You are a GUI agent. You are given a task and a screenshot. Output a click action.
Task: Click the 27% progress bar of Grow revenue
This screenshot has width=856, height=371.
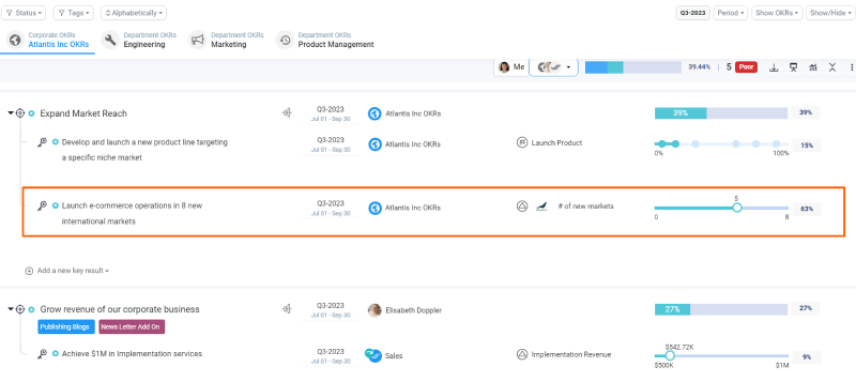pos(721,309)
